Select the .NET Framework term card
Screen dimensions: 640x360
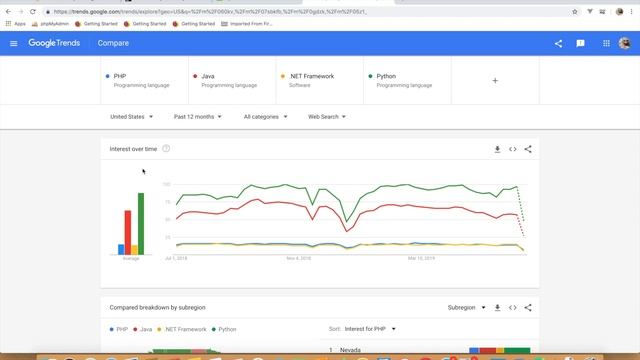(320, 80)
